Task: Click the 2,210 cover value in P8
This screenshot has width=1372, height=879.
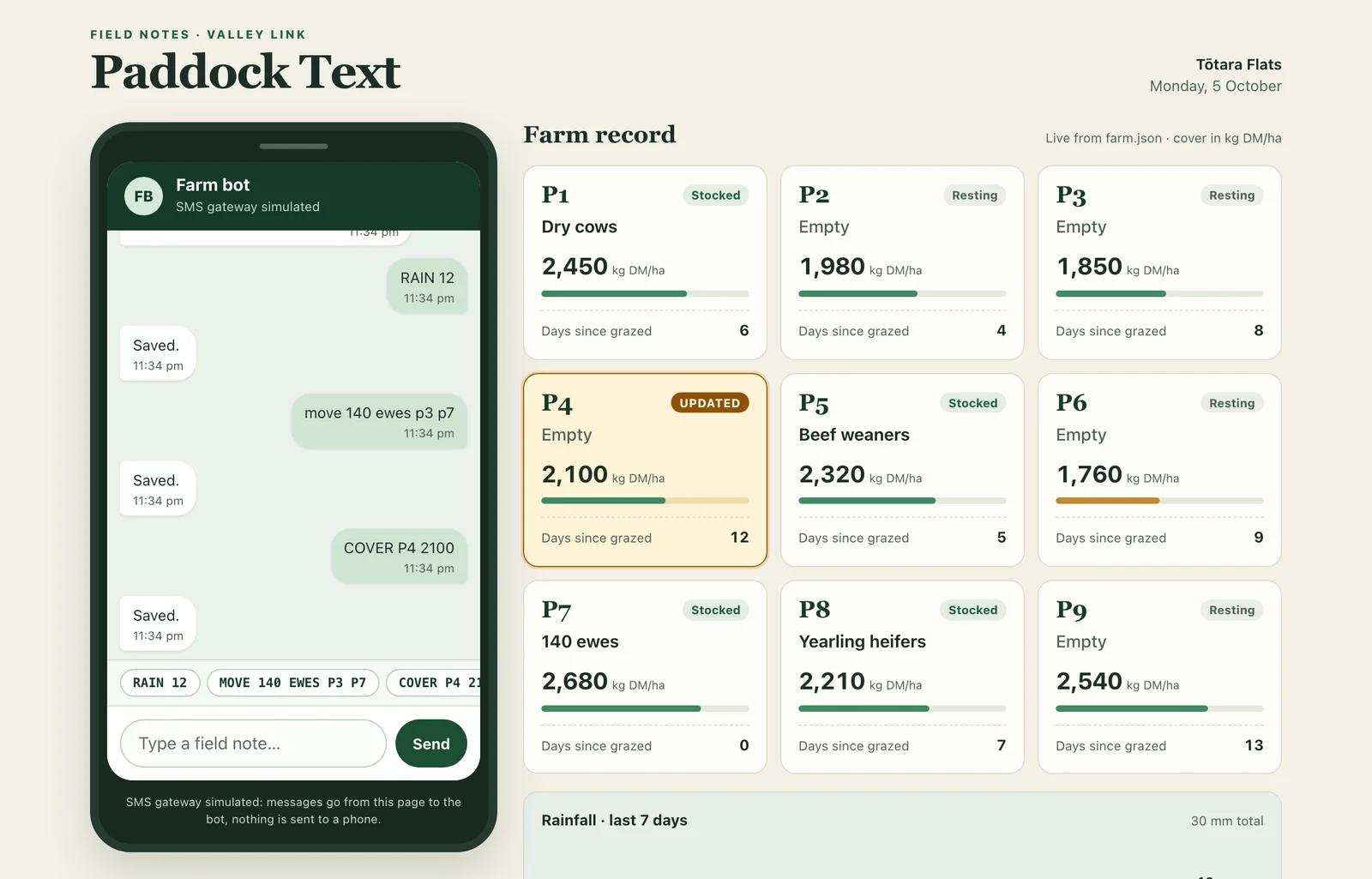Action: coord(832,682)
